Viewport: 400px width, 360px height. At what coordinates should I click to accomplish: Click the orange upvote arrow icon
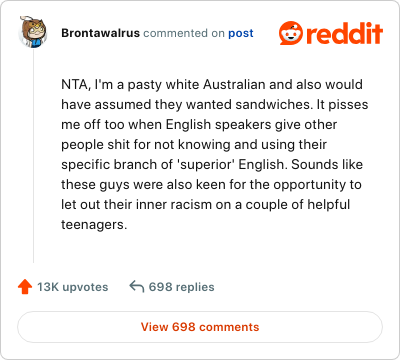25,287
